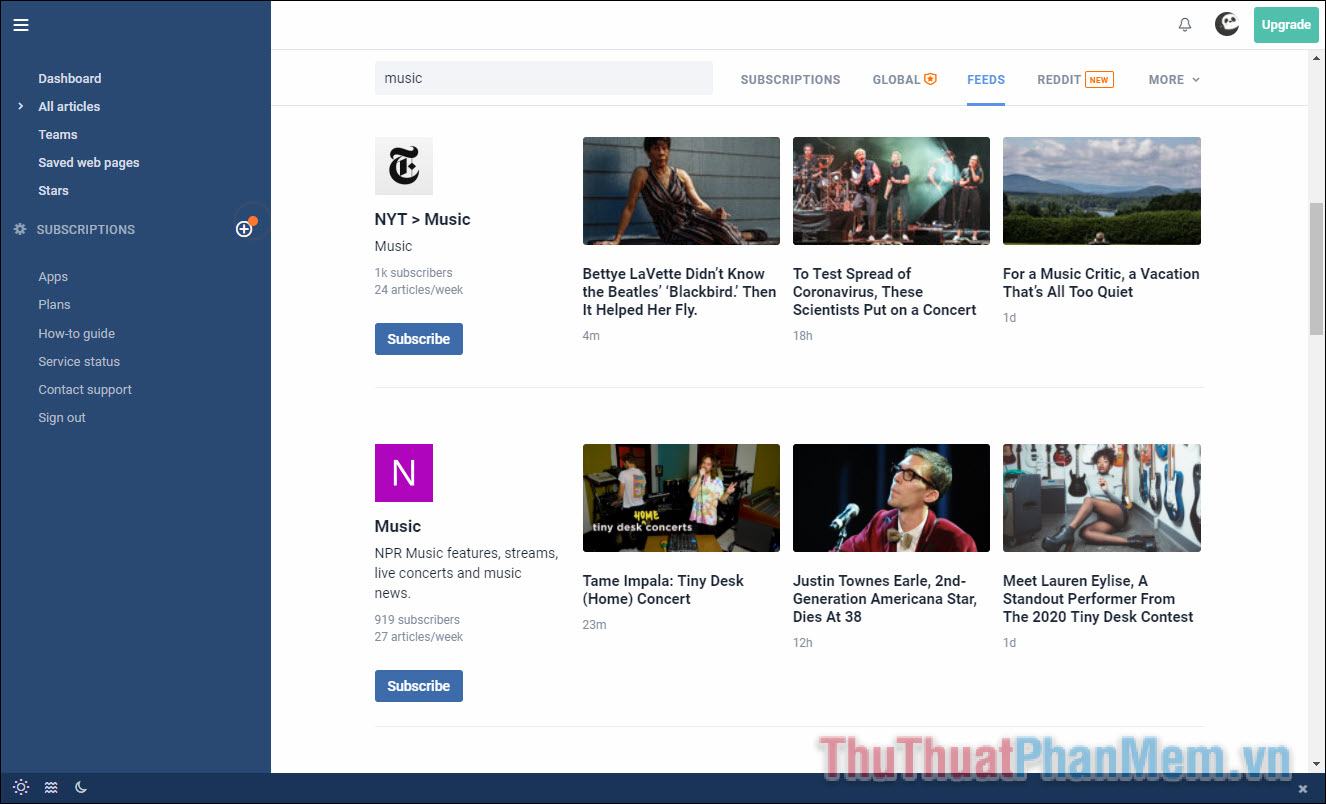1326x804 pixels.
Task: Switch to light theme sun icon
Action: point(21,787)
